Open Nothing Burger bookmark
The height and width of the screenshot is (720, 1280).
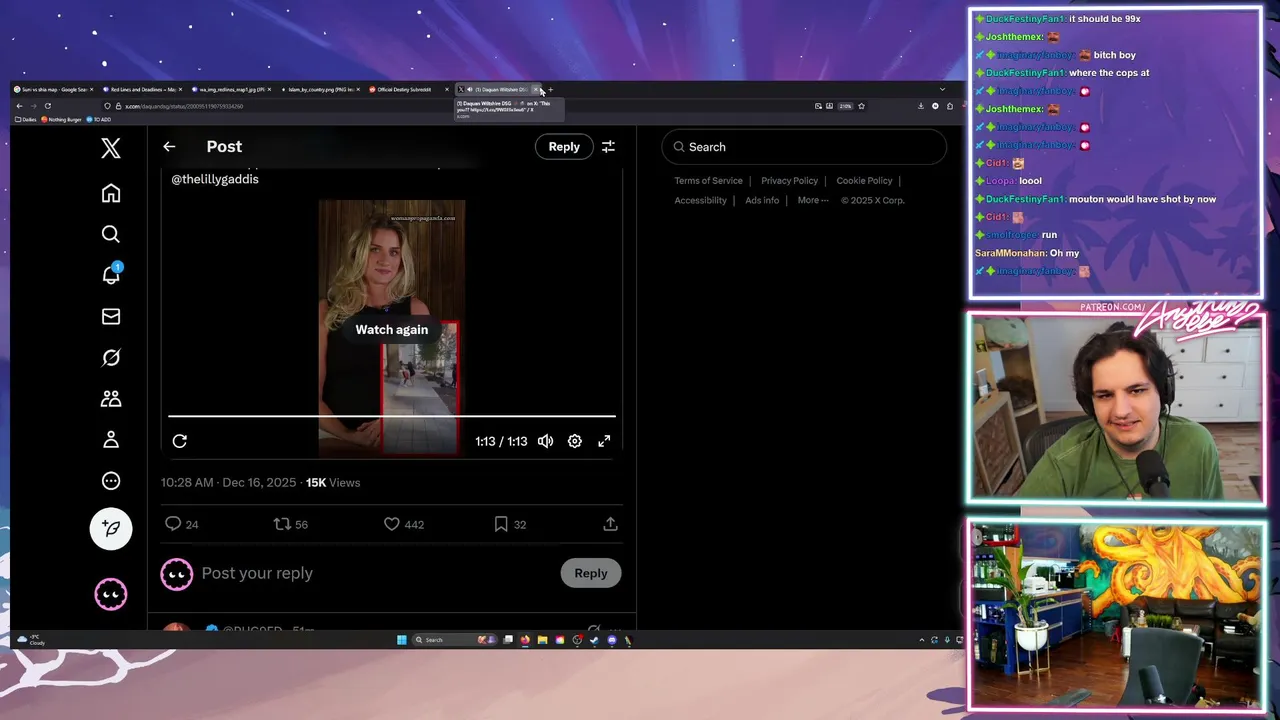pyautogui.click(x=62, y=119)
